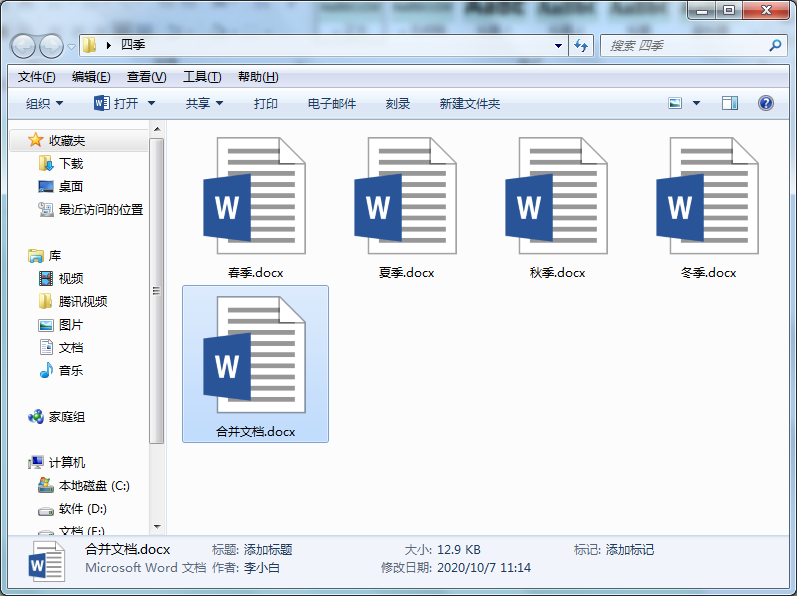Viewport: 797px width, 596px height.
Task: Select the 秋季.docx Word file icon
Action: [557, 196]
